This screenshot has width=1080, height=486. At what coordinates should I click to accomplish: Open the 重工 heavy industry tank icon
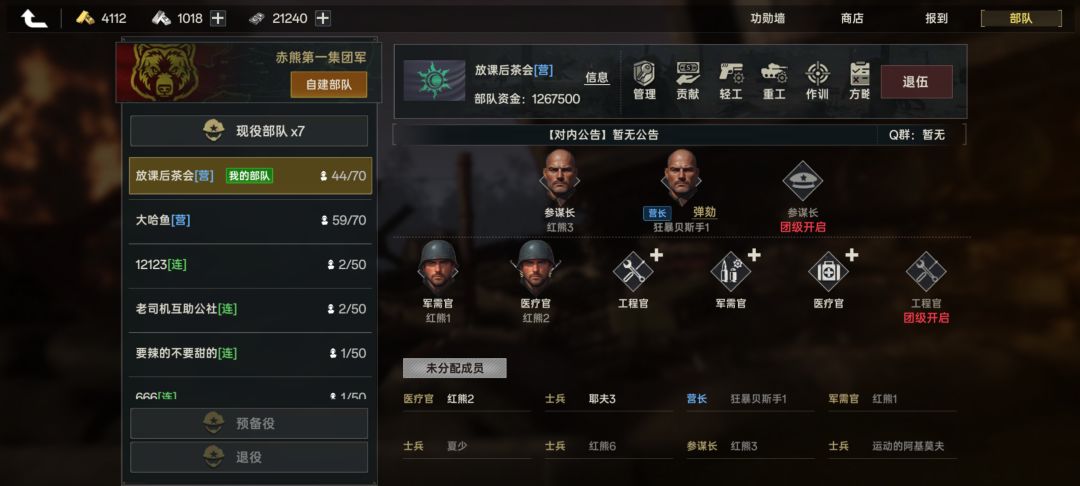pyautogui.click(x=774, y=81)
